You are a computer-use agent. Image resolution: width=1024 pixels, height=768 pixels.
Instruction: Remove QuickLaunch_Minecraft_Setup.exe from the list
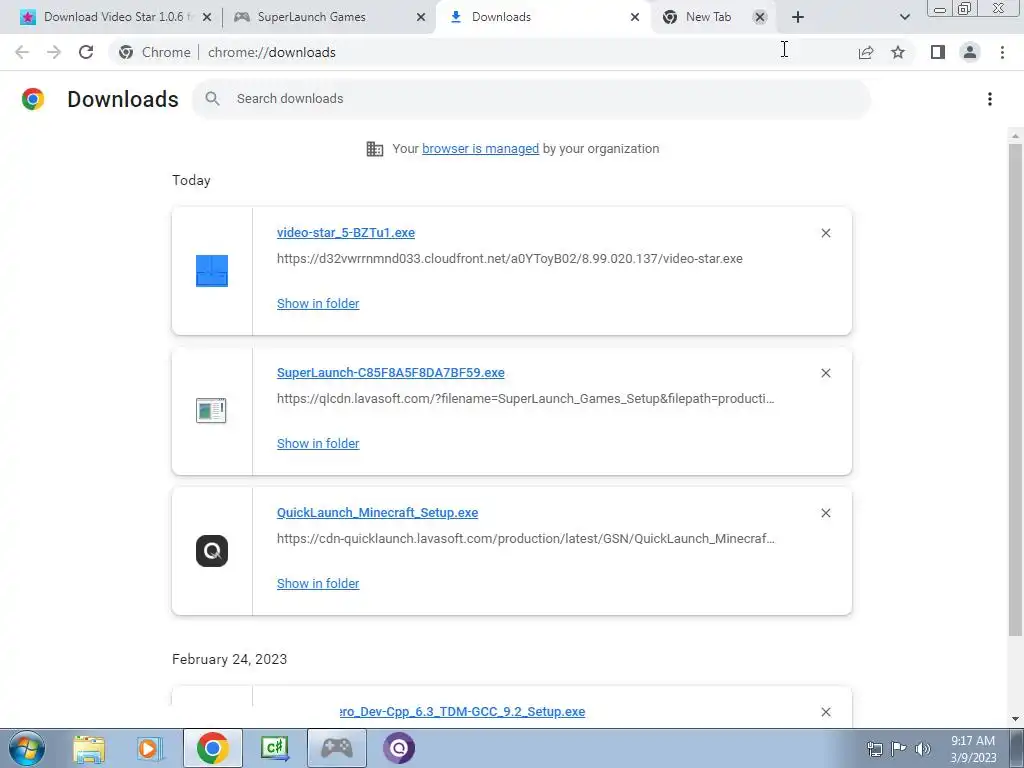coord(826,513)
